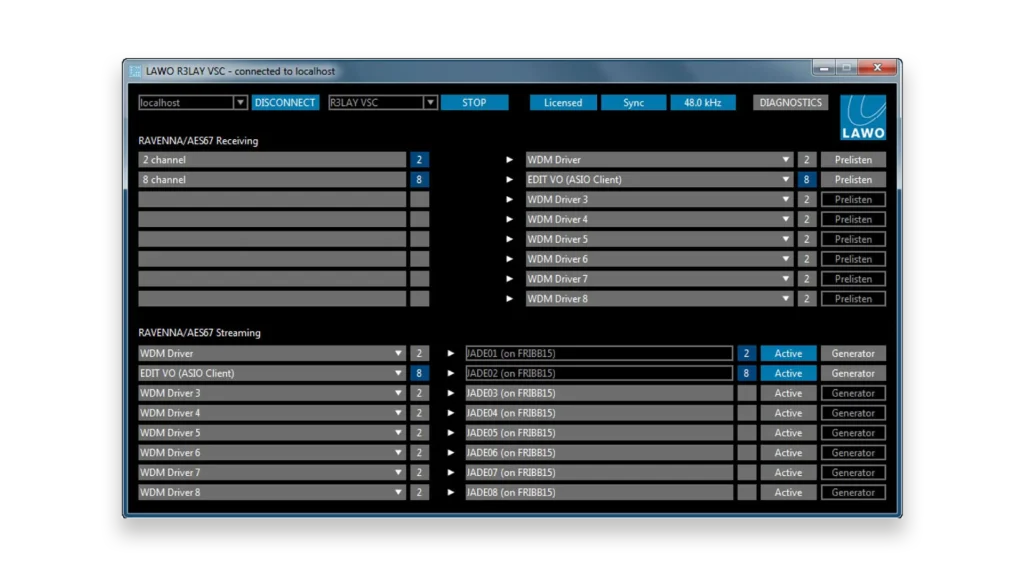
Task: Expand receiving WDM Driver 4 dropdown
Action: [786, 219]
